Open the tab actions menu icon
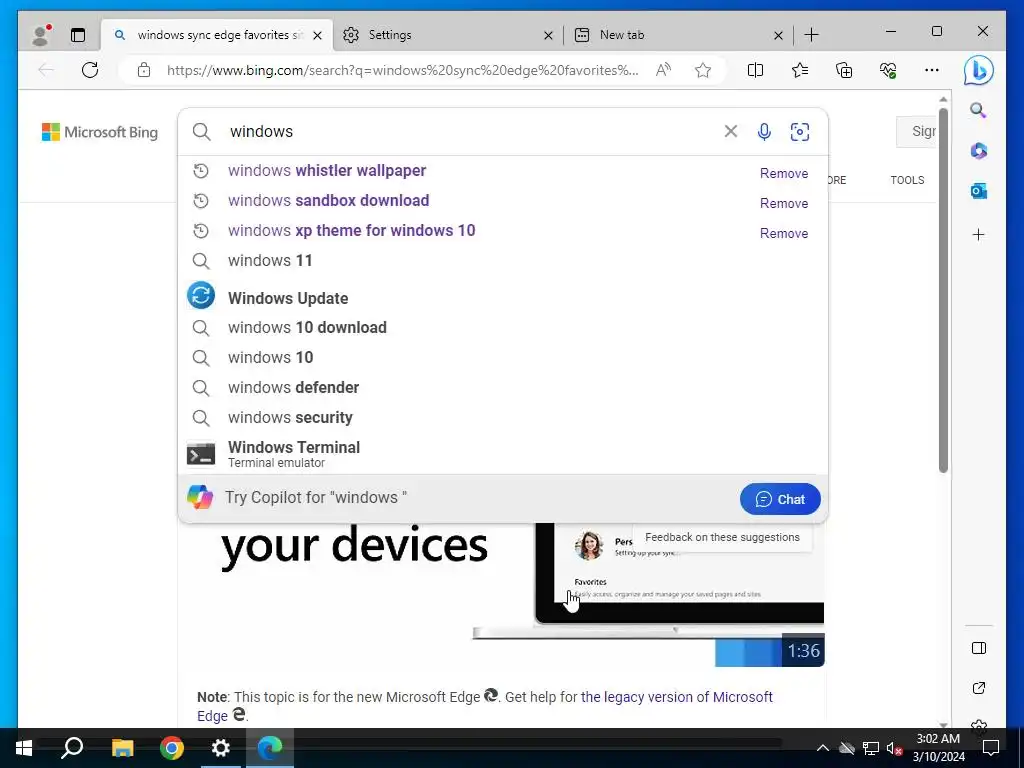 [x=78, y=35]
